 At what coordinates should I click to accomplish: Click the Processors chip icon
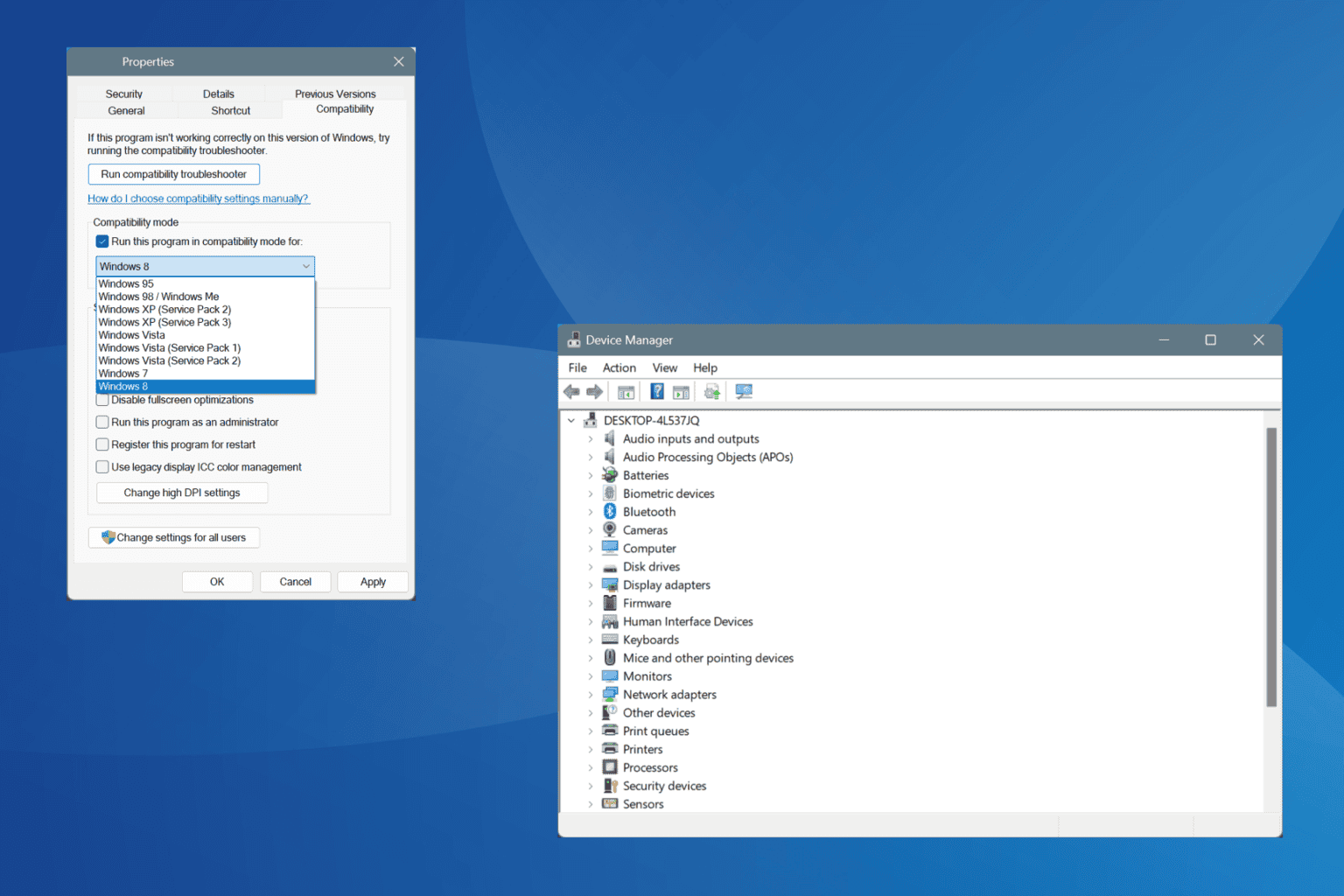pyautogui.click(x=610, y=767)
